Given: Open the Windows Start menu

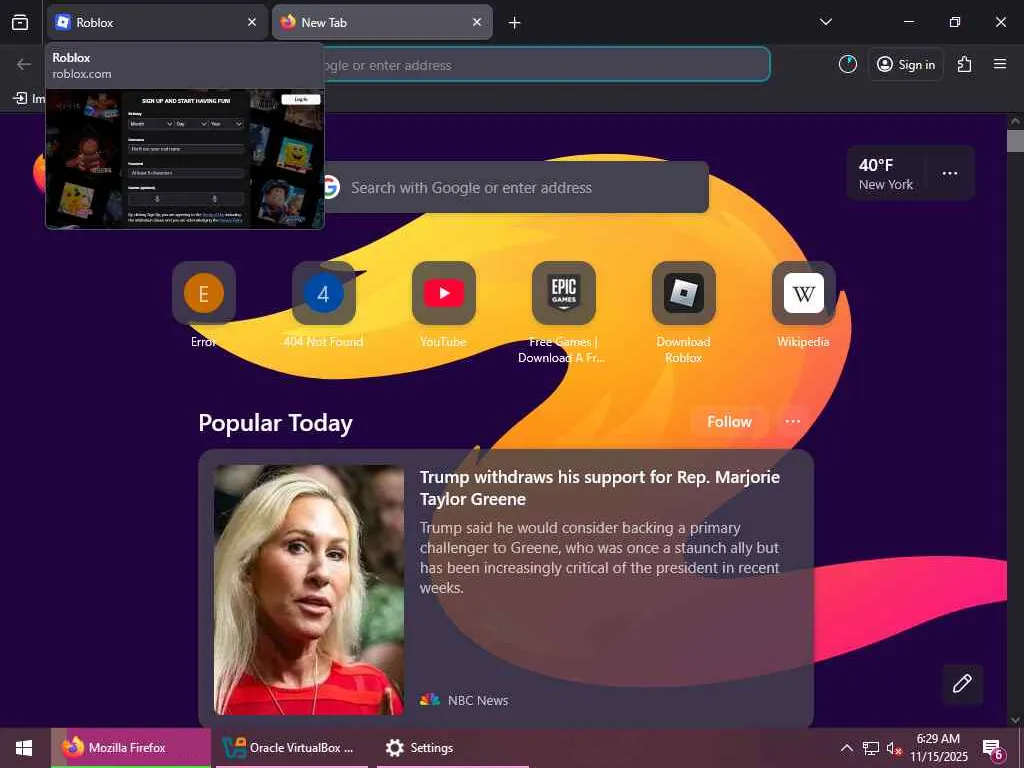Looking at the screenshot, I should click(x=24, y=748).
